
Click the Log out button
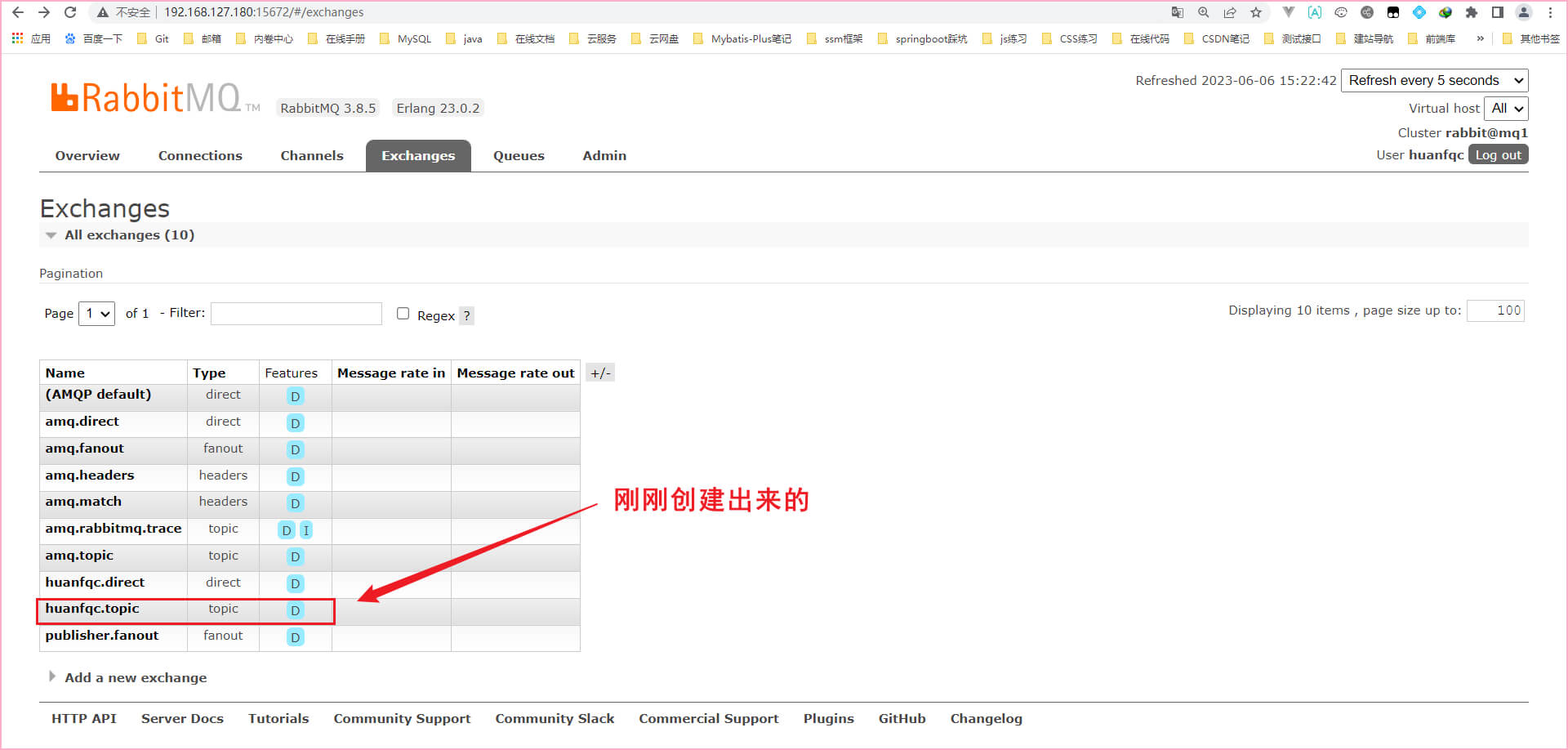(1498, 154)
